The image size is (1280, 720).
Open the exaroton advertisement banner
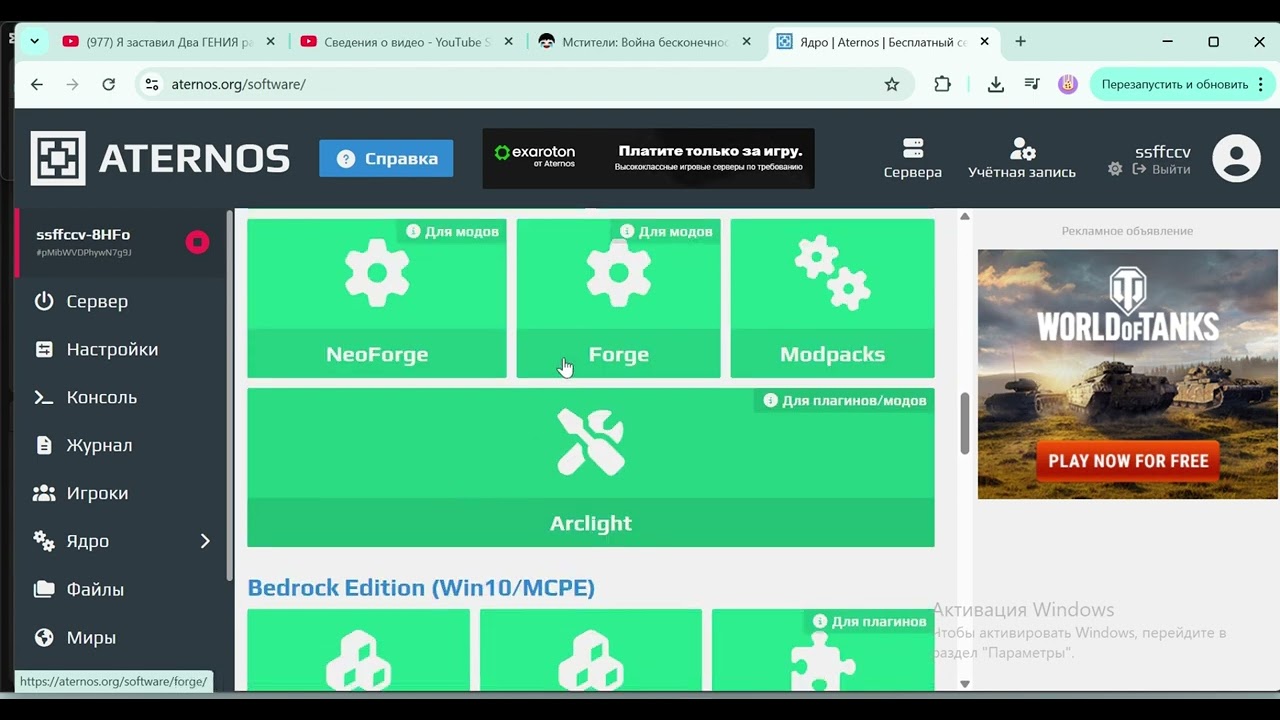coord(648,158)
